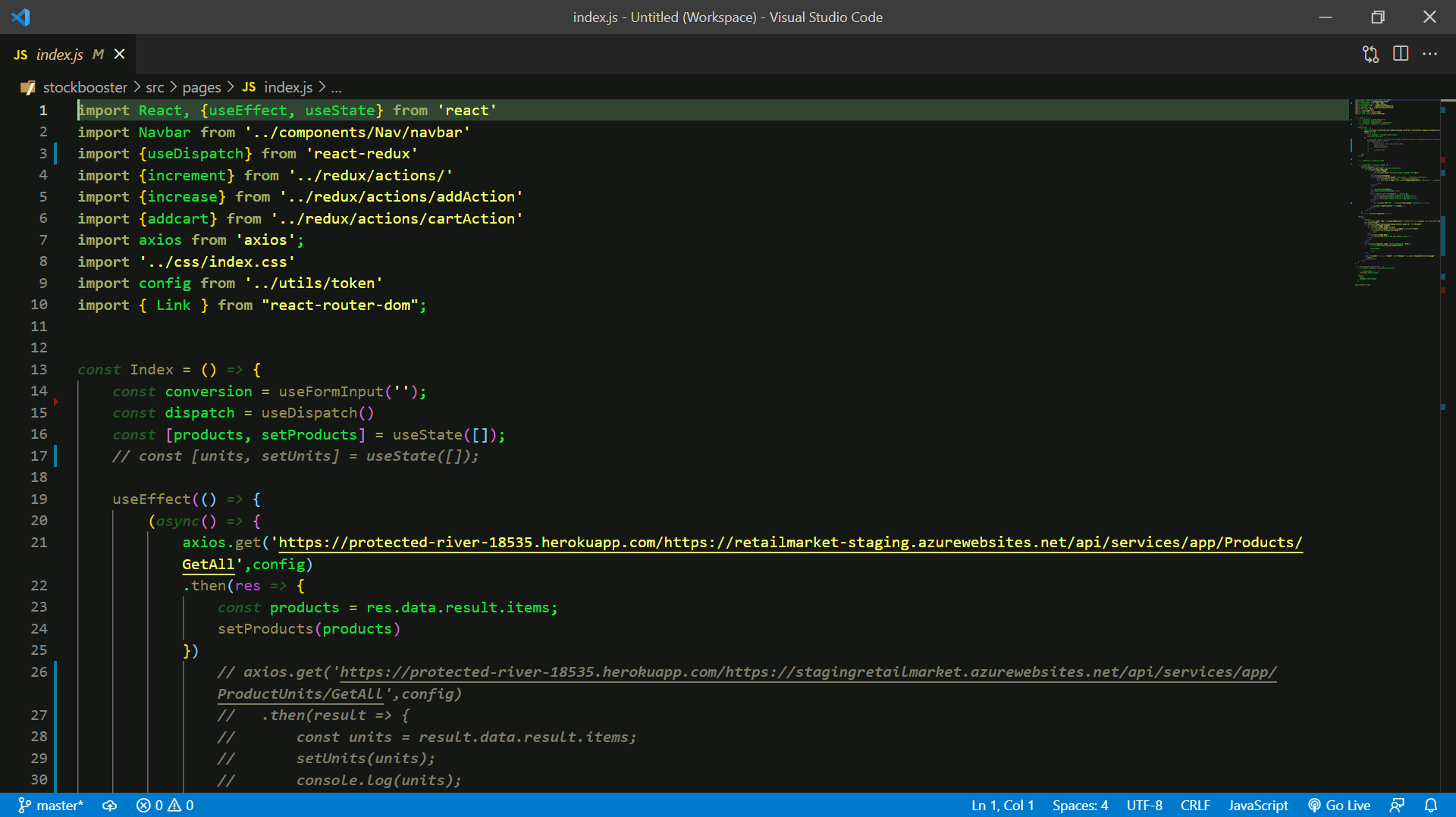The width and height of the screenshot is (1456, 817).
Task: Click 'useEffect' call on line 19
Action: pyautogui.click(x=152, y=499)
